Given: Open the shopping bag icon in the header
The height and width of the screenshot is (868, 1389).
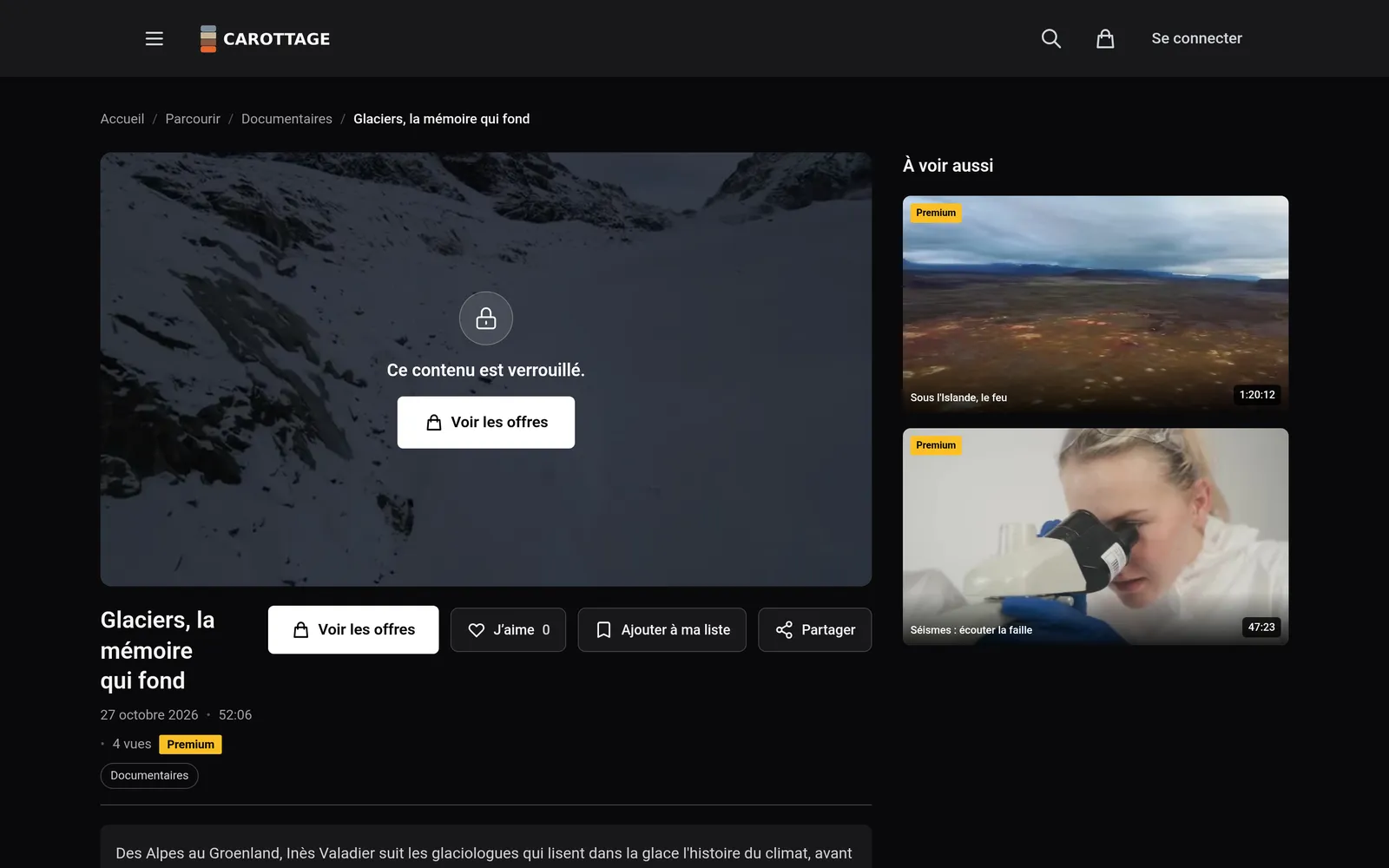Looking at the screenshot, I should 1105,38.
